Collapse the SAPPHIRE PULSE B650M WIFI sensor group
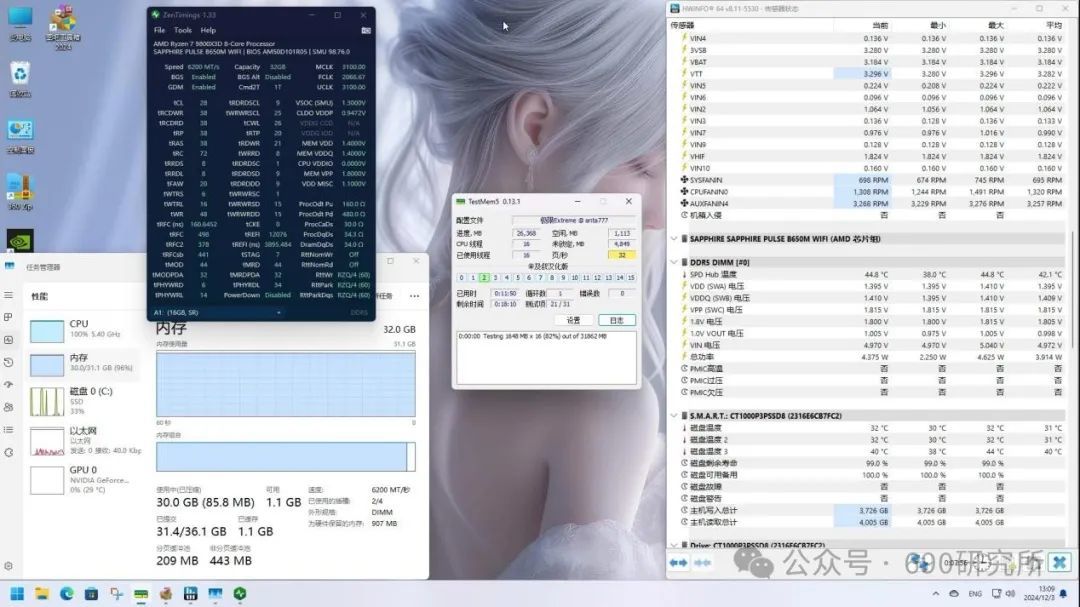This screenshot has height=607, width=1080. click(x=674, y=239)
